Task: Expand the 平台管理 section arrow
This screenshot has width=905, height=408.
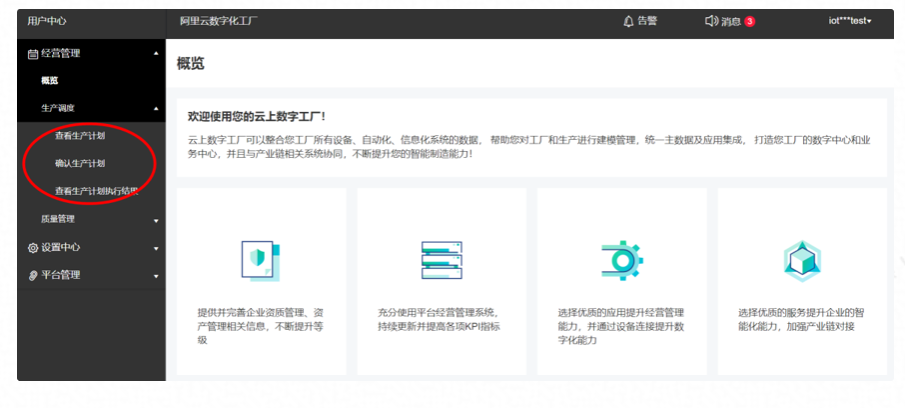Action: point(156,276)
